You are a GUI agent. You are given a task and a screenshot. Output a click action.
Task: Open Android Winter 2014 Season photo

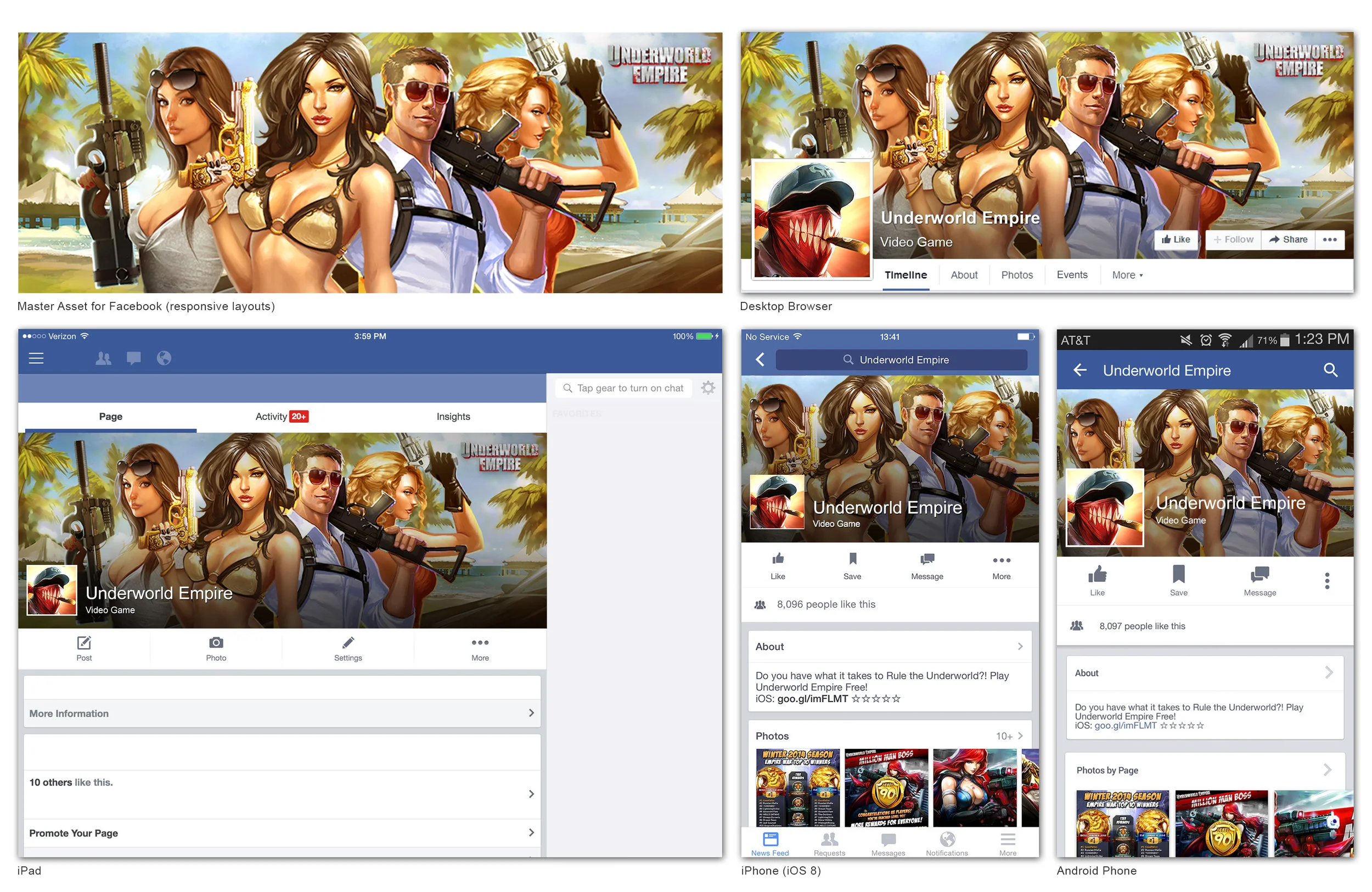click(1123, 824)
